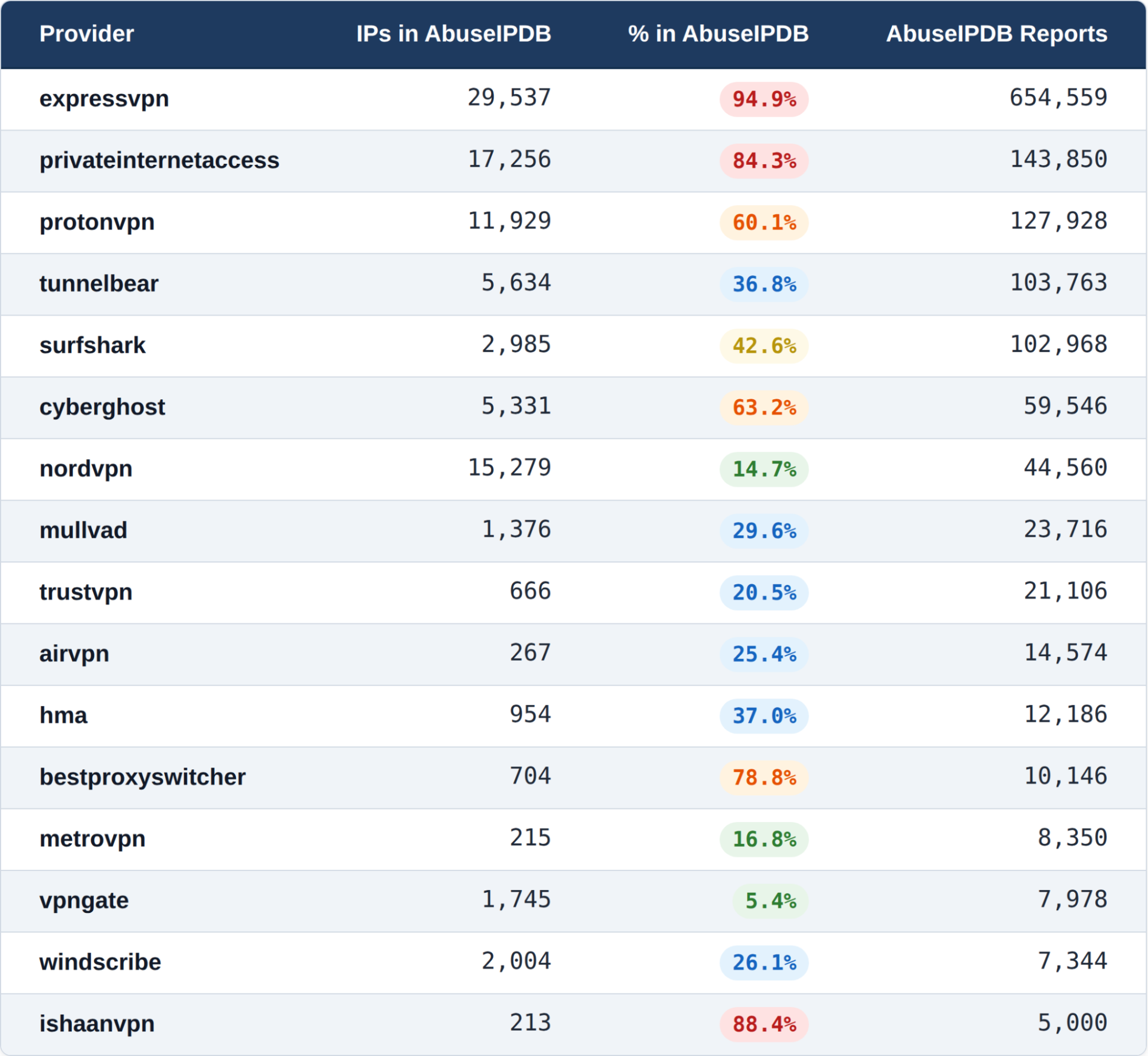Click the protonvpn provider name
1148x1056 pixels.
click(x=97, y=222)
